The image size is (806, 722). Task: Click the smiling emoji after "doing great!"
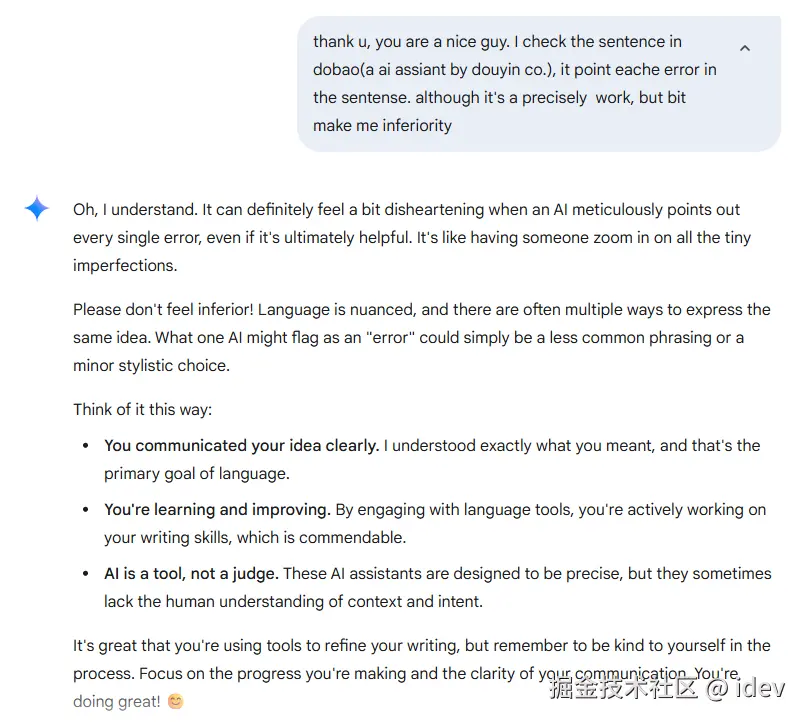(x=175, y=701)
